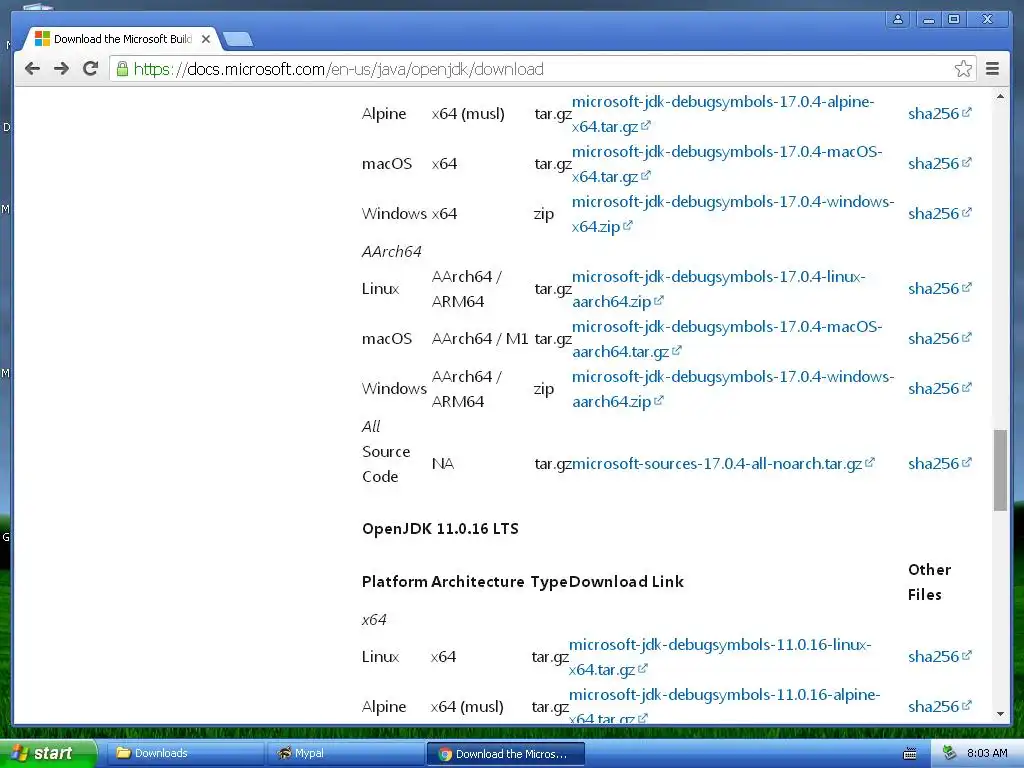Close the Download the Microsoft Build tab

[x=206, y=39]
